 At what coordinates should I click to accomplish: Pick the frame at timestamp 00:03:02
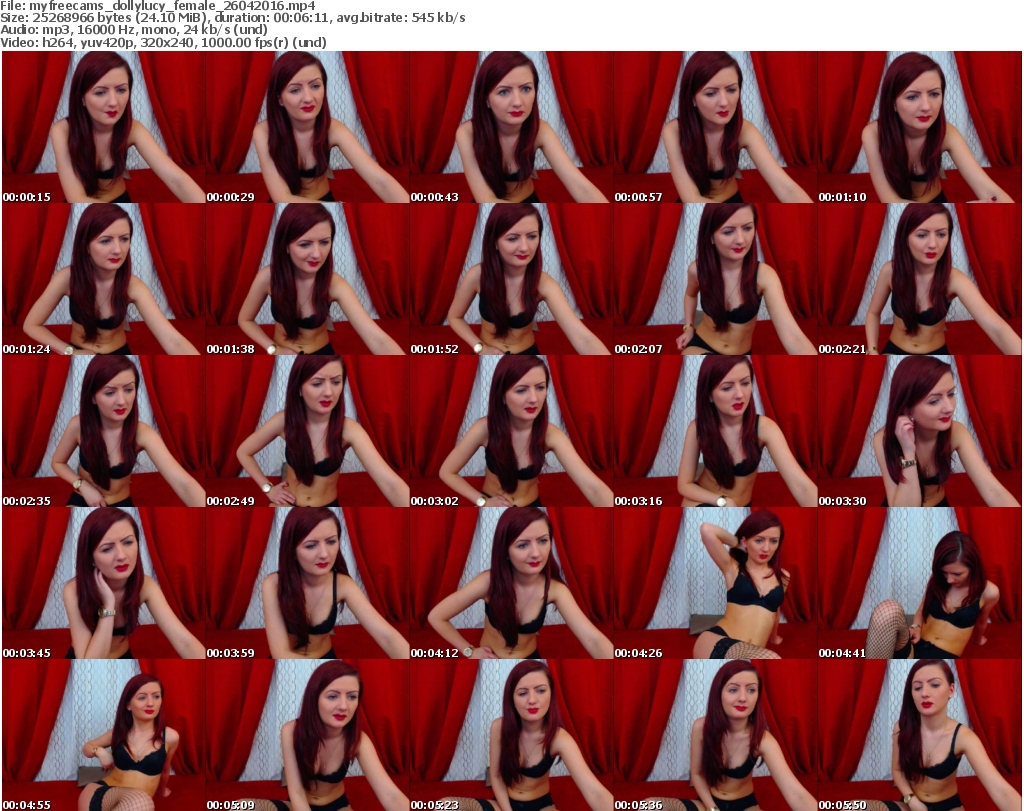[511, 431]
